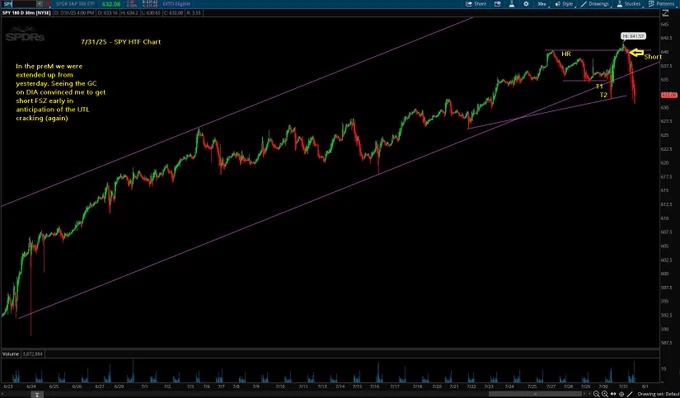Click the camera snapshot icon beside Share
This screenshot has width=680, height=398.
coord(497,4)
